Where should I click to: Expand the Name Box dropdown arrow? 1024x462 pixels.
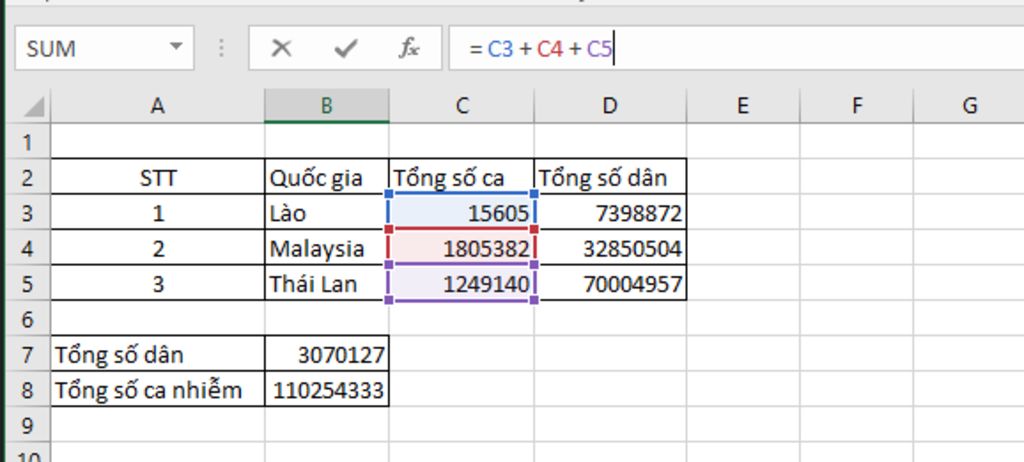click(176, 47)
